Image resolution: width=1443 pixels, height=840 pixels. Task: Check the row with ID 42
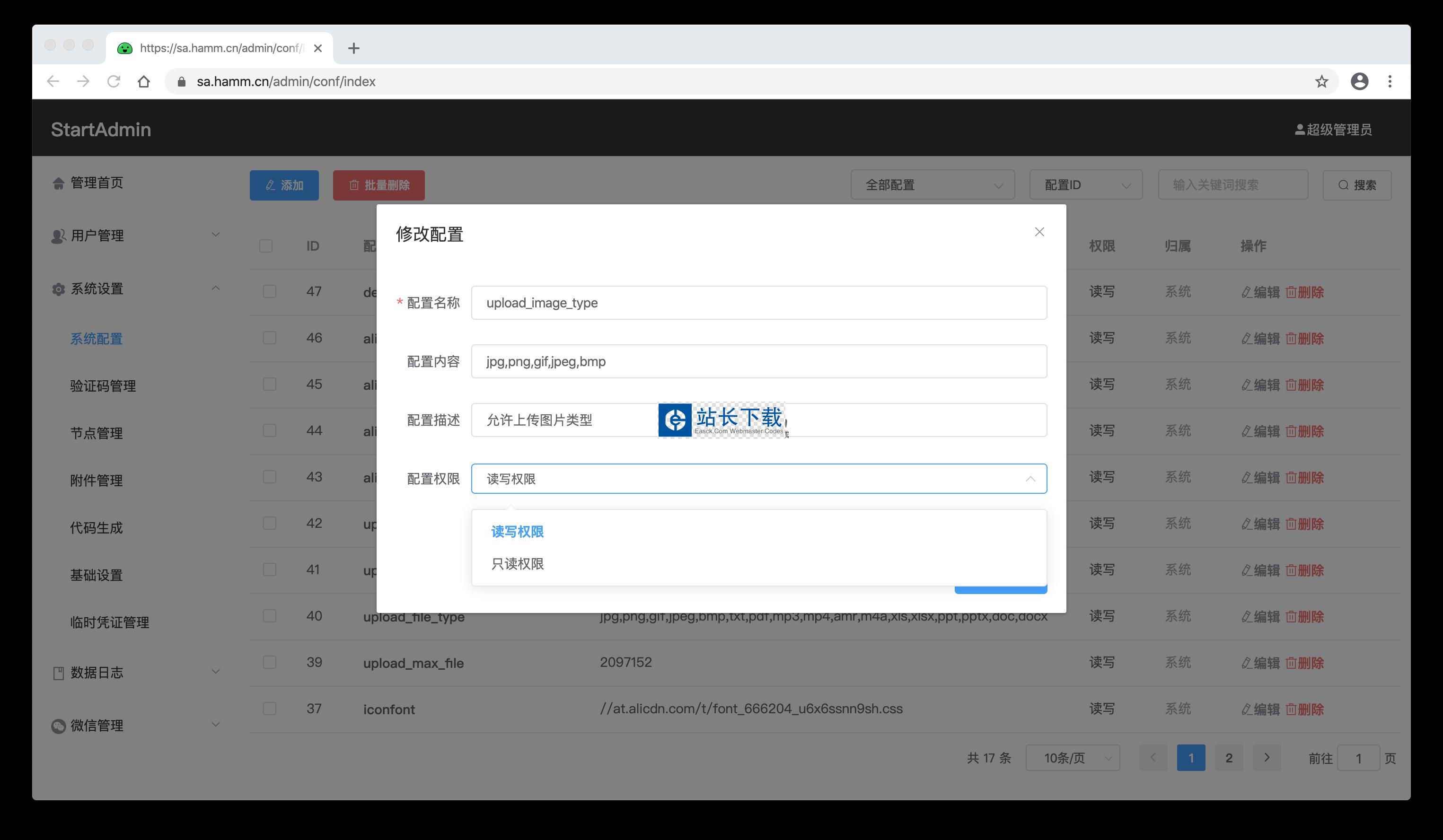(x=269, y=524)
